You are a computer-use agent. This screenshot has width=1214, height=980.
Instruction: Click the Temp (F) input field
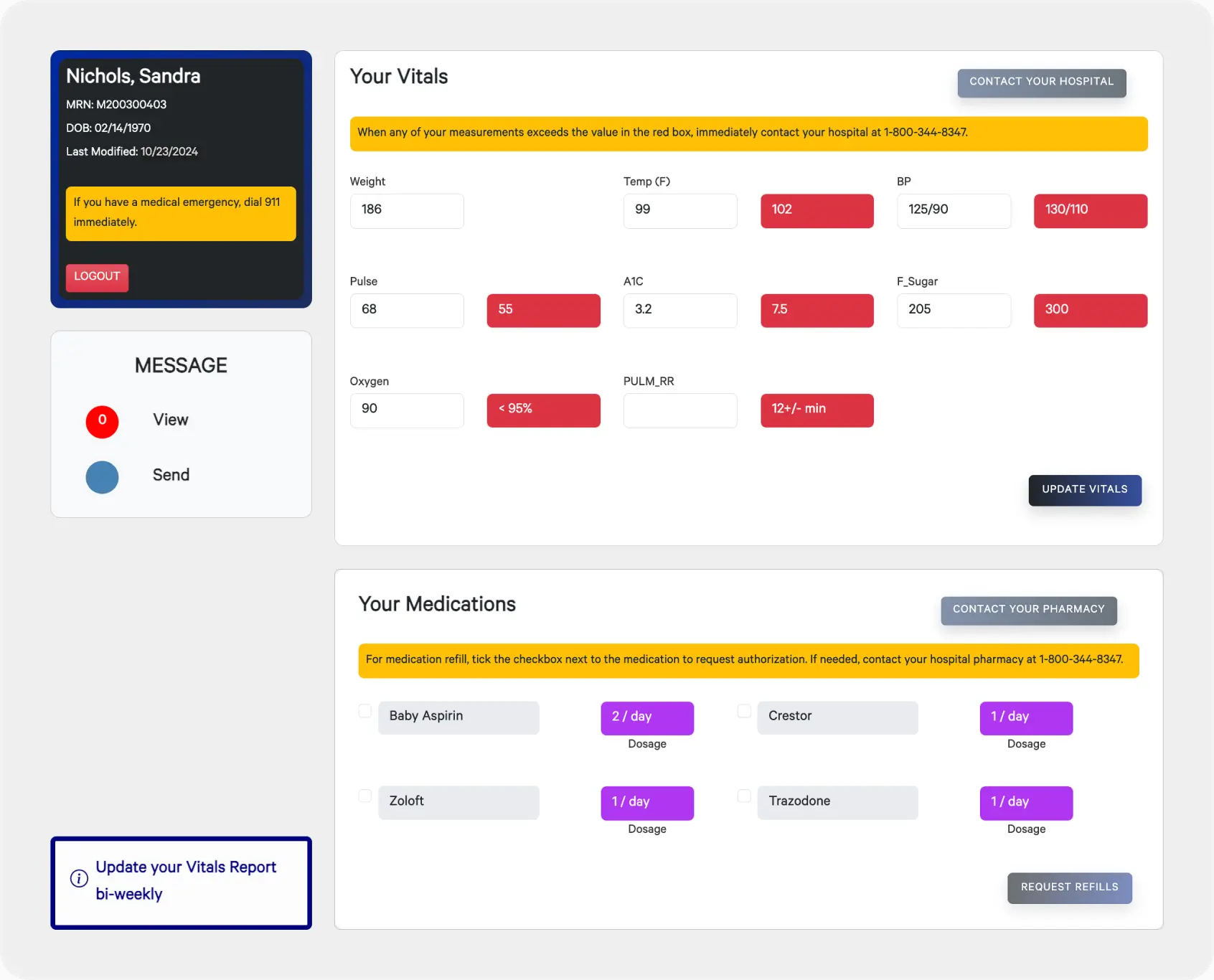[680, 211]
